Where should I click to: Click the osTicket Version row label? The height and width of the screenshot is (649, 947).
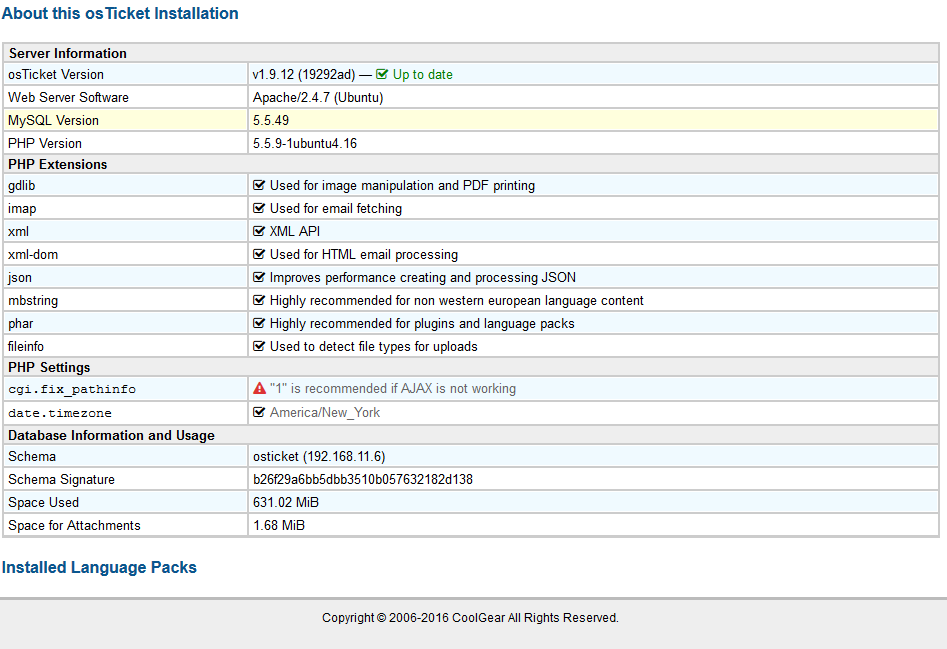coord(56,74)
